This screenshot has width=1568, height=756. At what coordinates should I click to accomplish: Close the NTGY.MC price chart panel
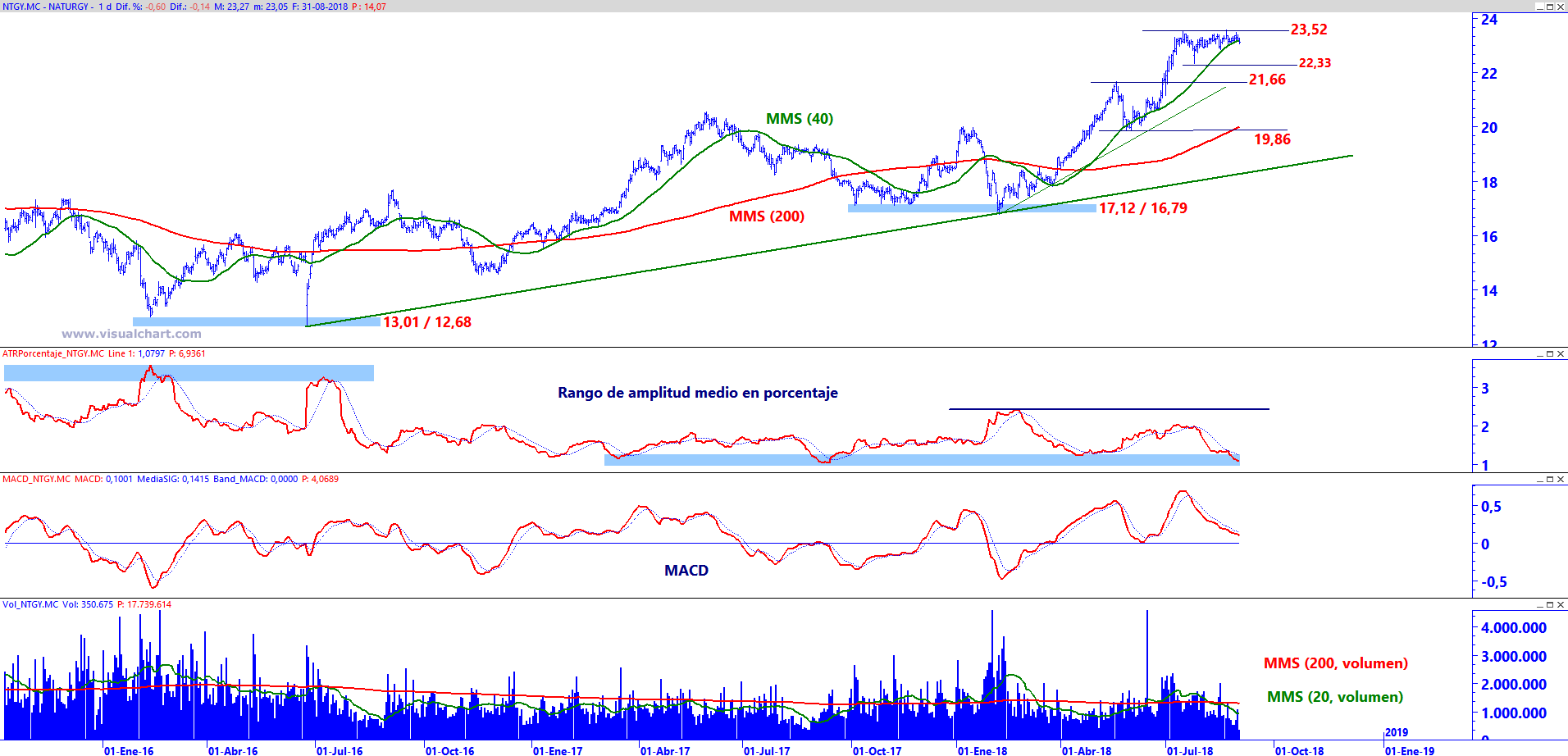click(x=1561, y=7)
